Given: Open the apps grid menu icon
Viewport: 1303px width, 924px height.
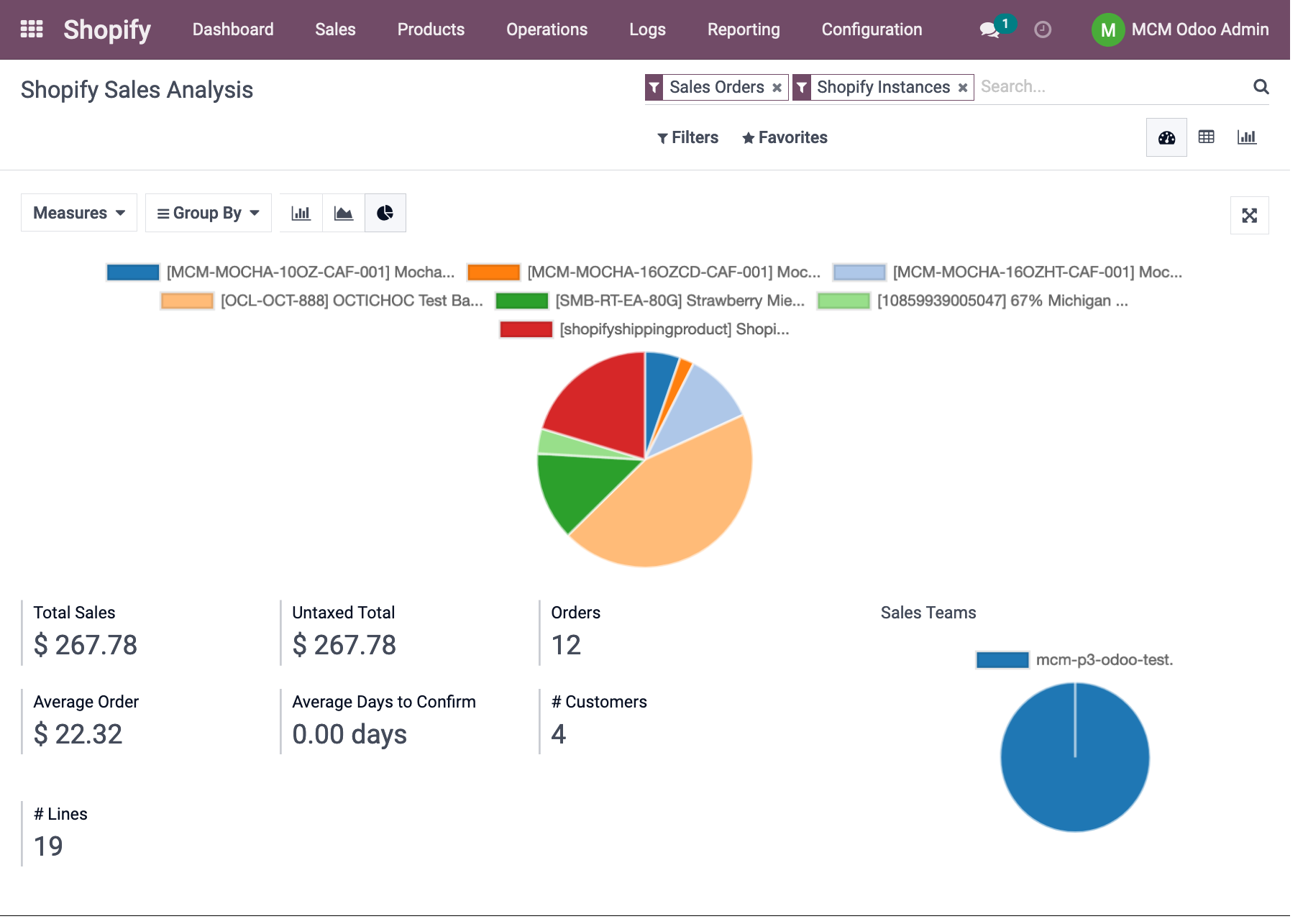Looking at the screenshot, I should 32,29.
